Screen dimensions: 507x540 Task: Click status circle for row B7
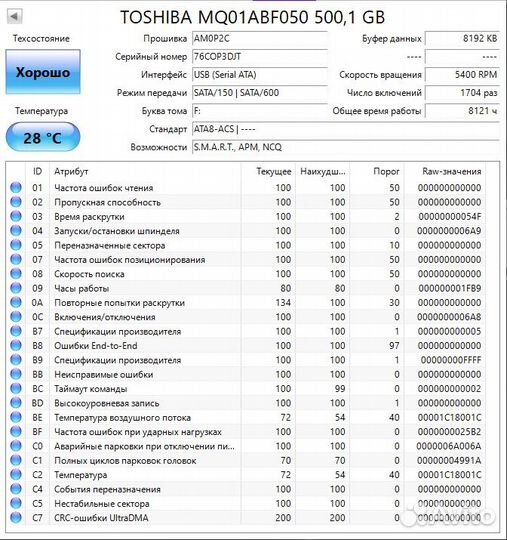[x=16, y=331]
